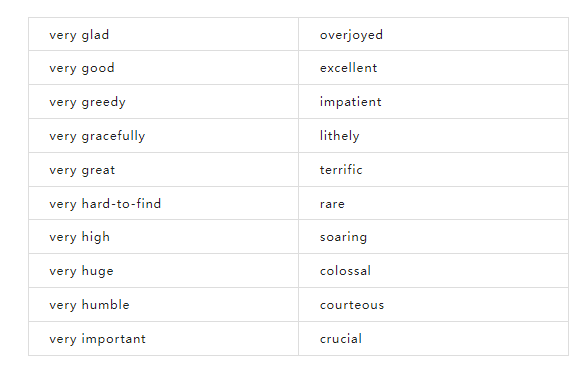Select the word 'rare'

332,204
